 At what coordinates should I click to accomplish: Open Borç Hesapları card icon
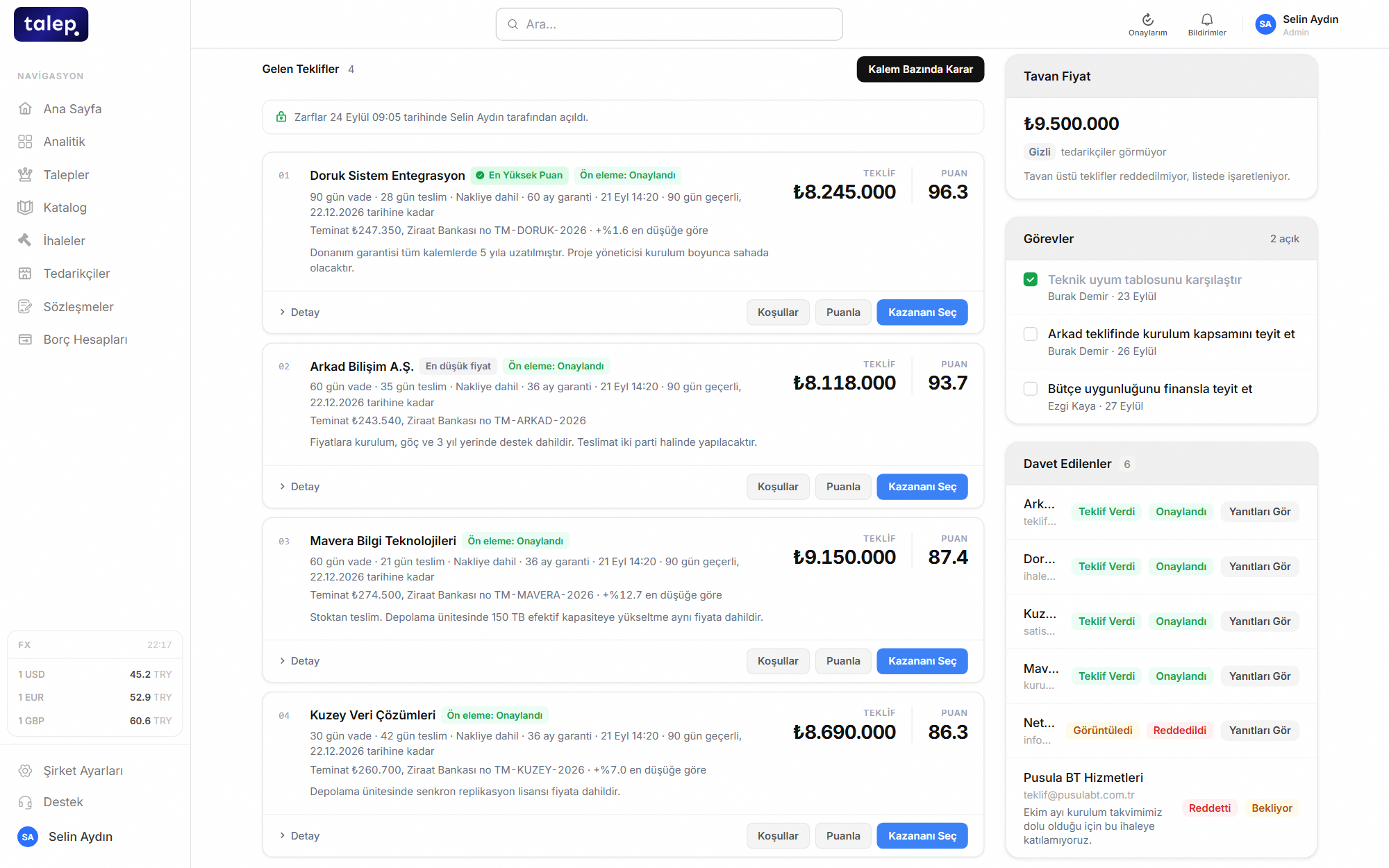pos(25,339)
